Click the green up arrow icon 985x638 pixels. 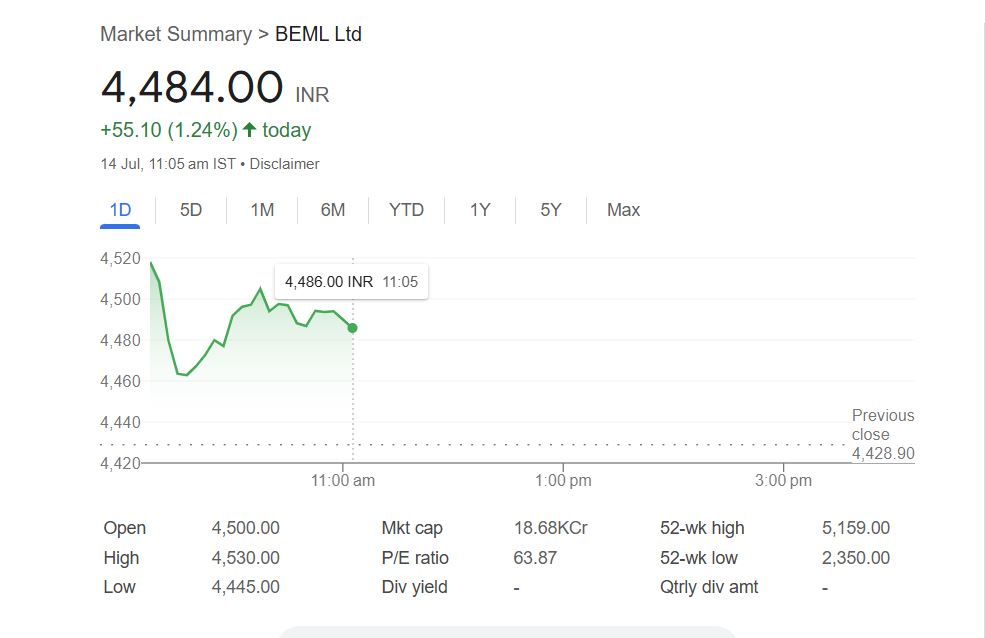[250, 130]
